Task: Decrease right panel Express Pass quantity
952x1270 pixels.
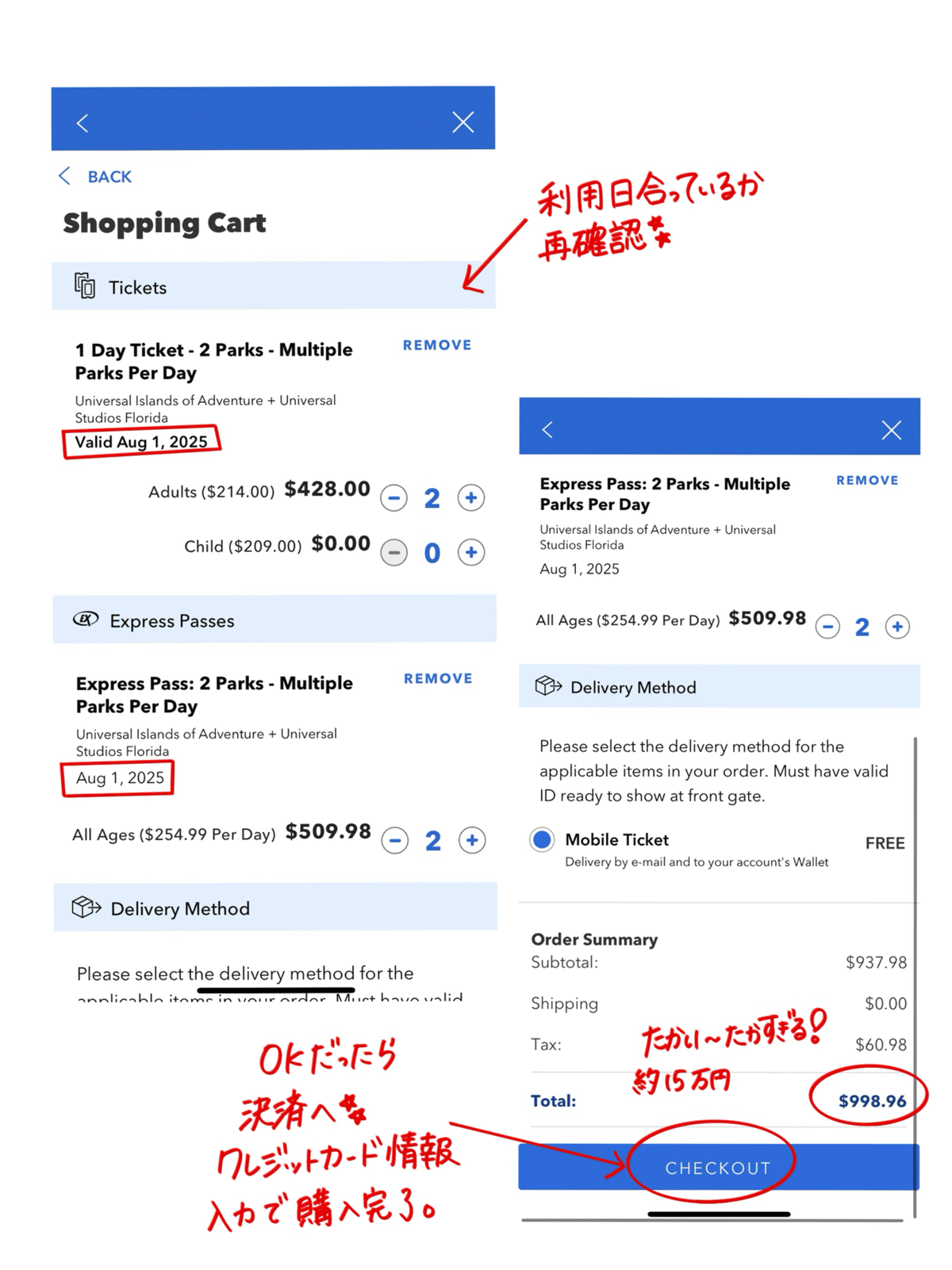Action: coord(827,627)
